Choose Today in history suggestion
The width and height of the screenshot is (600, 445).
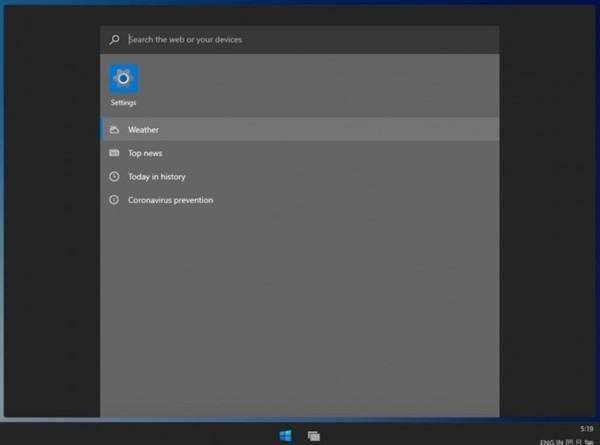(300, 176)
